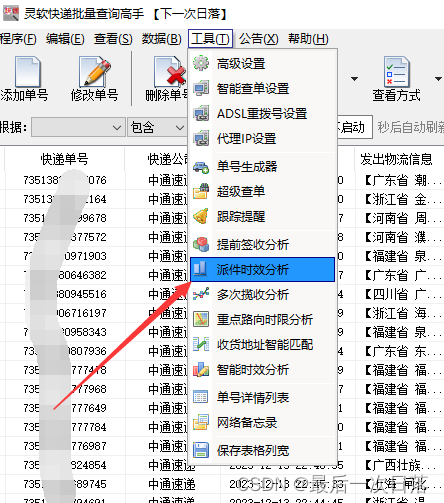
Task: Open the 帮助(H) menu
Action: (308, 39)
